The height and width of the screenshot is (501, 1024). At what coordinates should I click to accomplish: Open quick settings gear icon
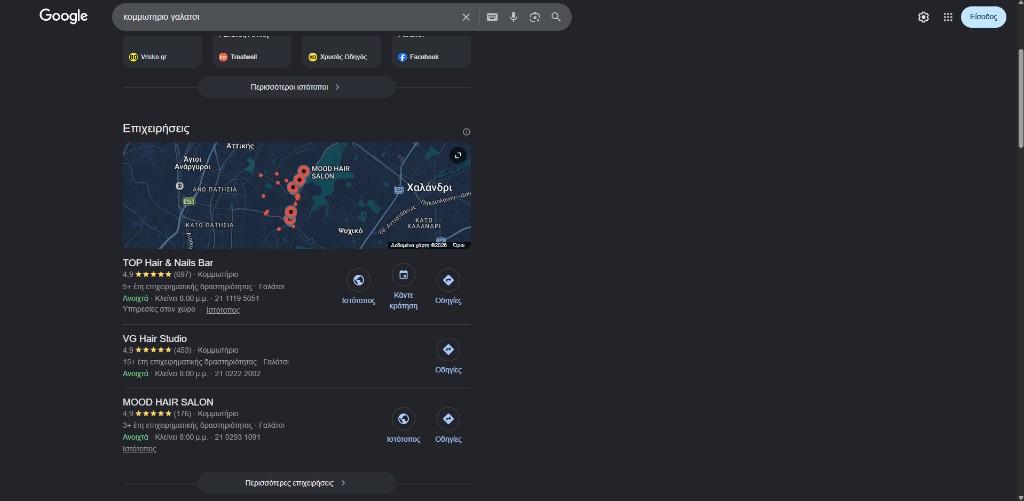(x=923, y=17)
